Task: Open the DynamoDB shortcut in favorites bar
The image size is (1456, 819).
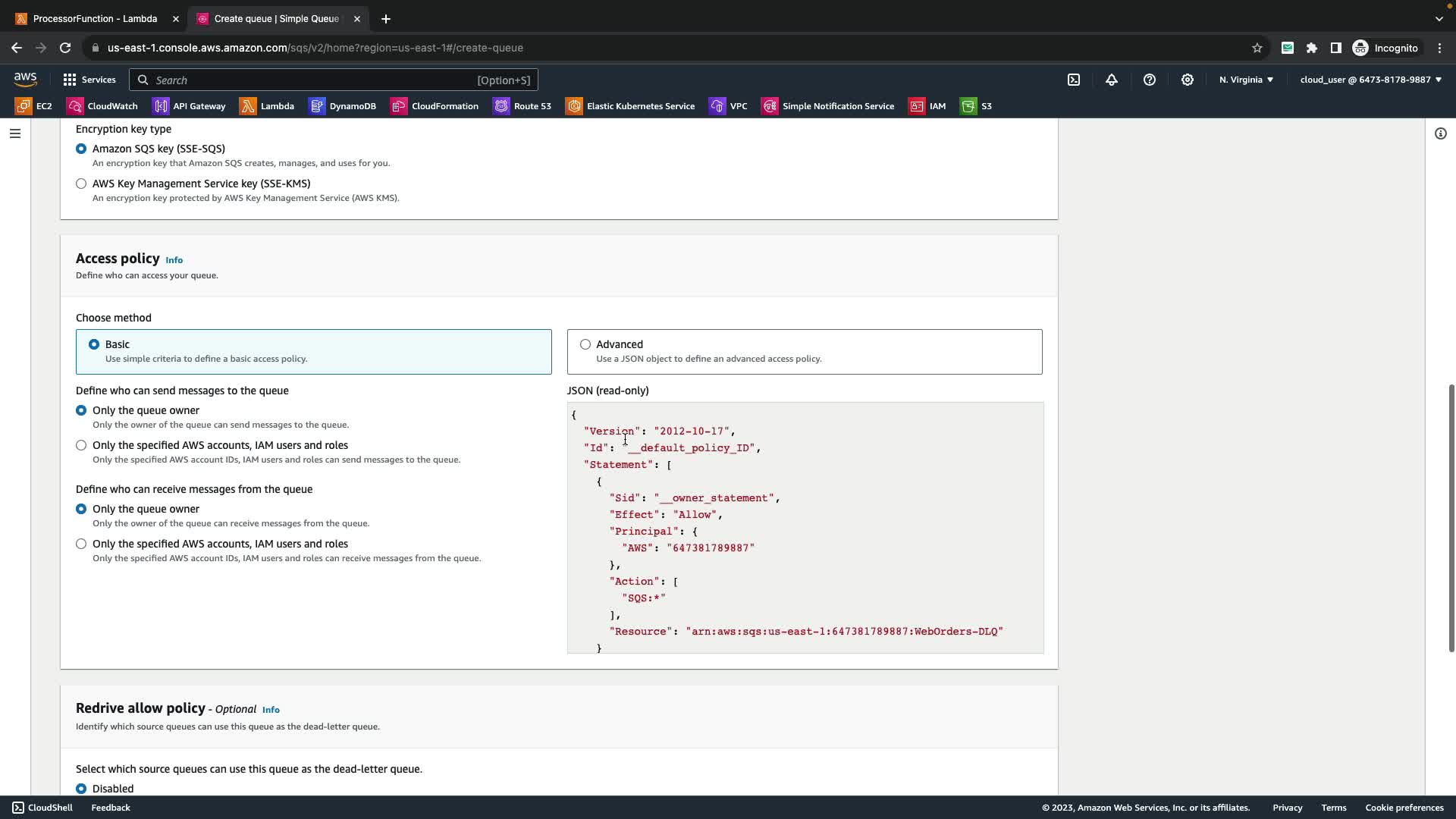Action: [x=343, y=106]
